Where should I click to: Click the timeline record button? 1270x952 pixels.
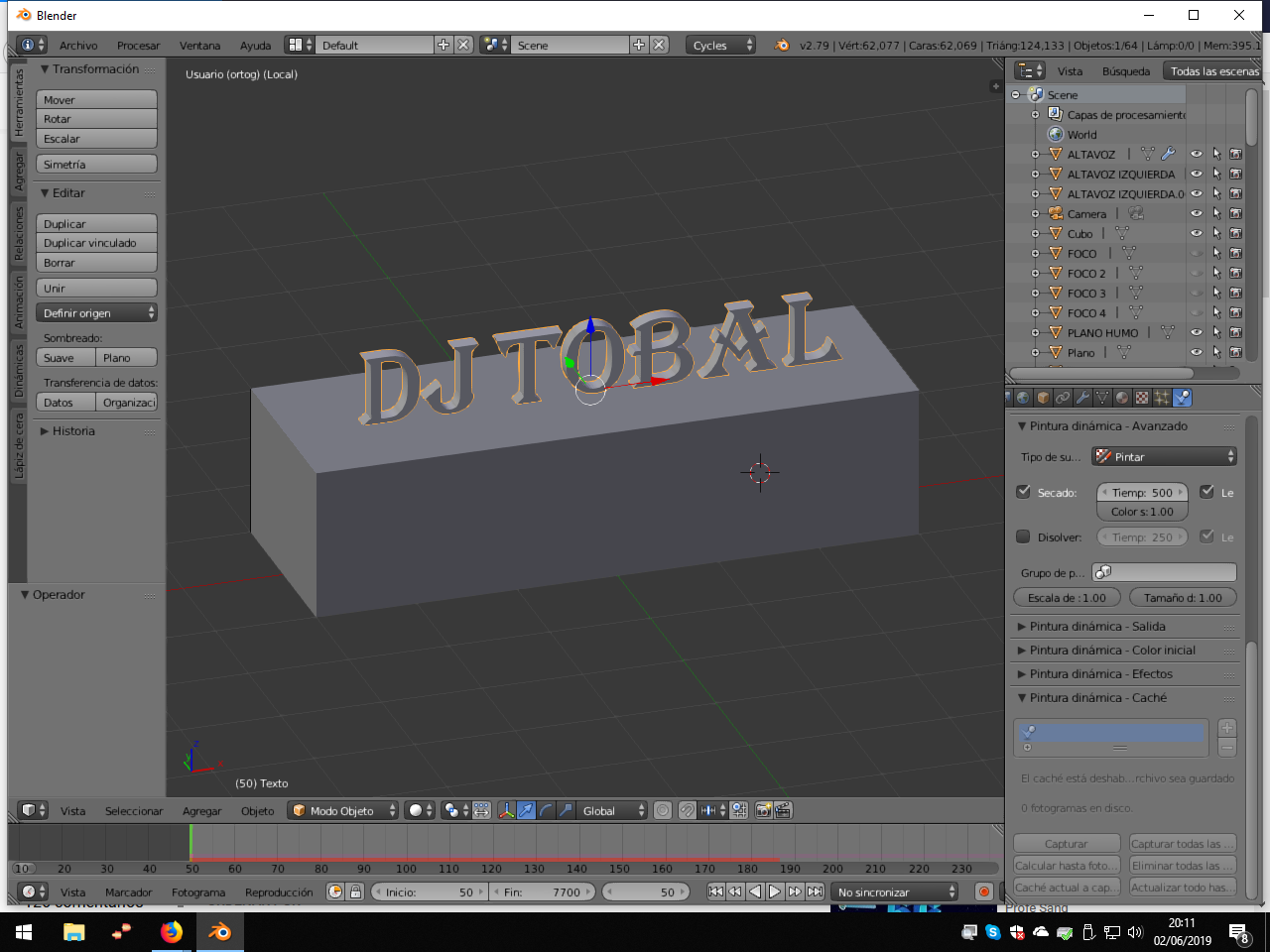click(x=983, y=892)
